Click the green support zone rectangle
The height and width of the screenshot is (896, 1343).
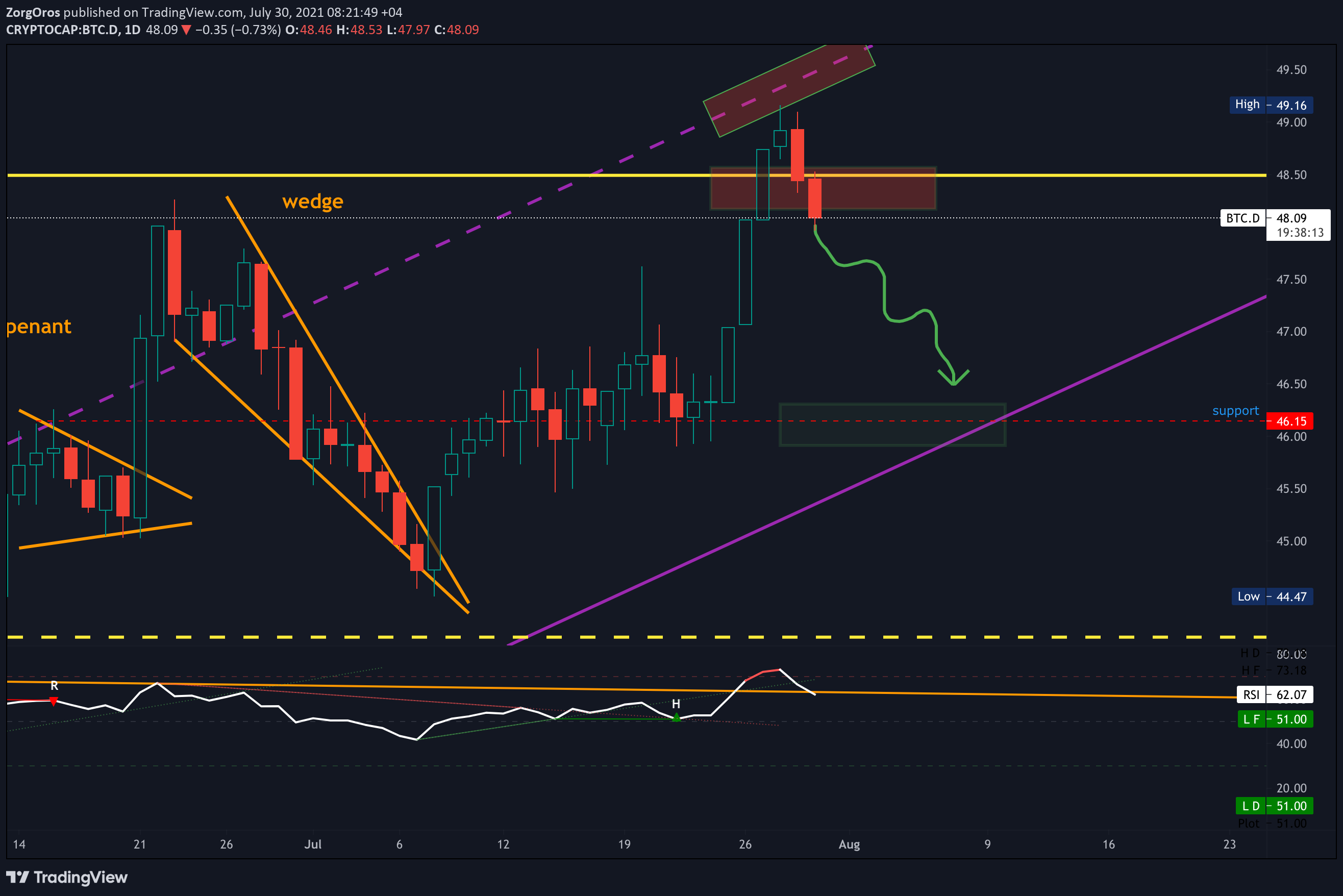(892, 425)
